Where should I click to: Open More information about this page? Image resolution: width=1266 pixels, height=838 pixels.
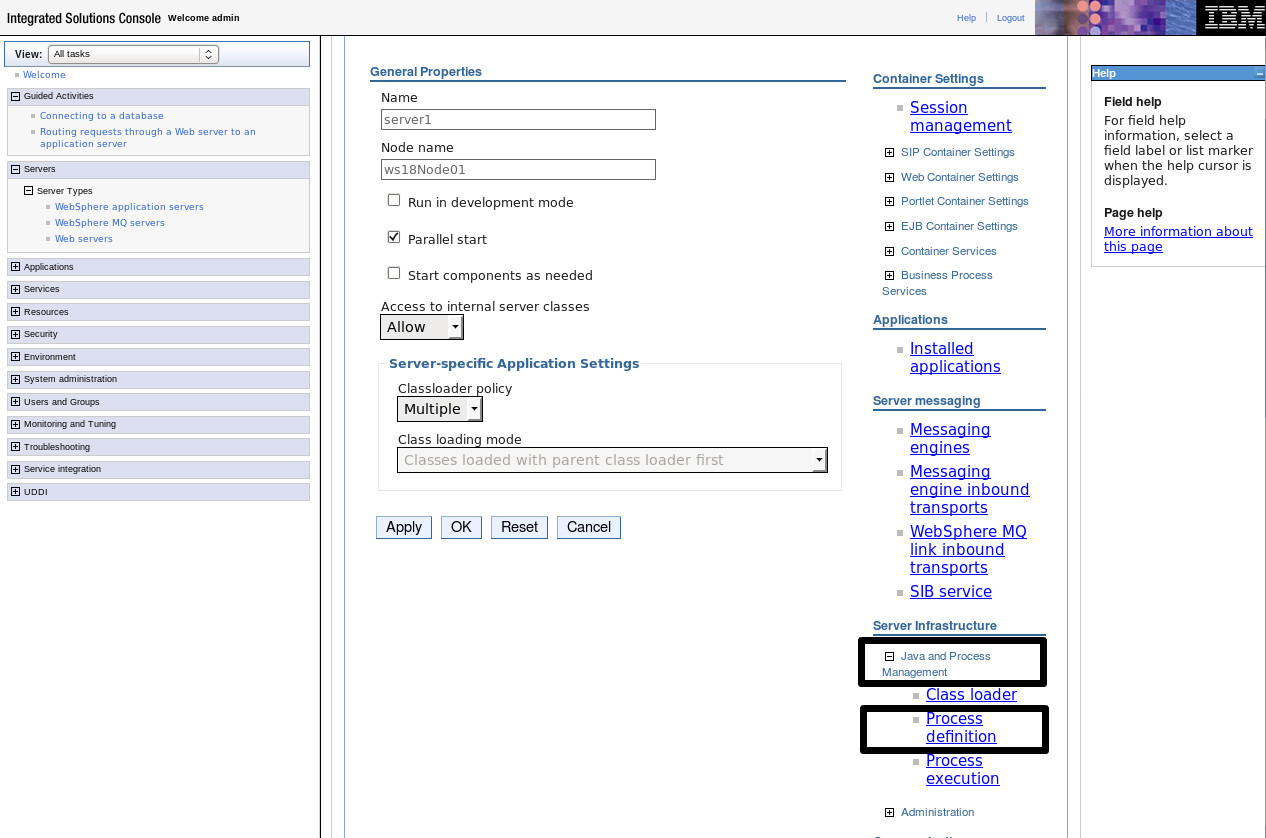1178,239
